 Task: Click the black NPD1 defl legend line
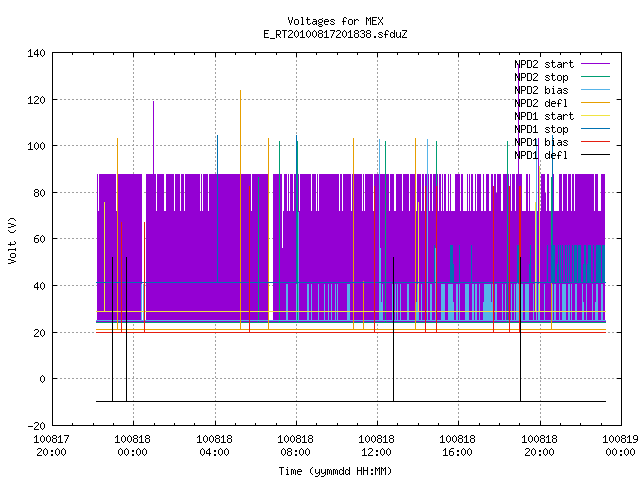[596, 155]
